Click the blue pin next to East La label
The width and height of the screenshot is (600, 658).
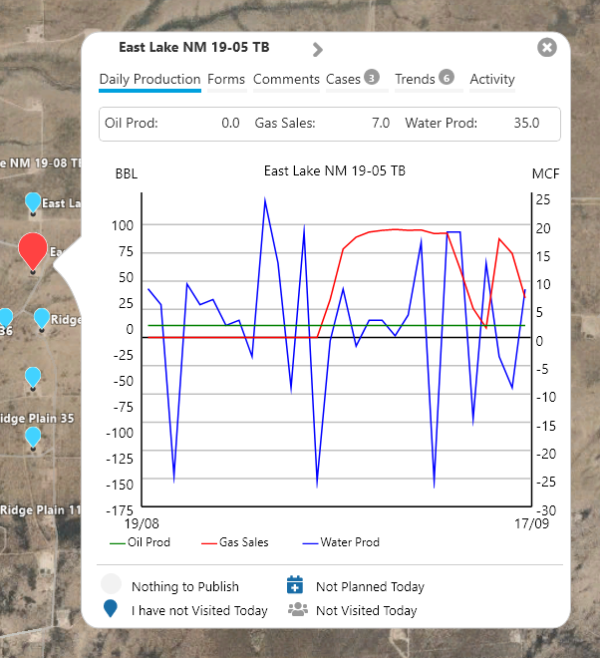click(x=33, y=203)
